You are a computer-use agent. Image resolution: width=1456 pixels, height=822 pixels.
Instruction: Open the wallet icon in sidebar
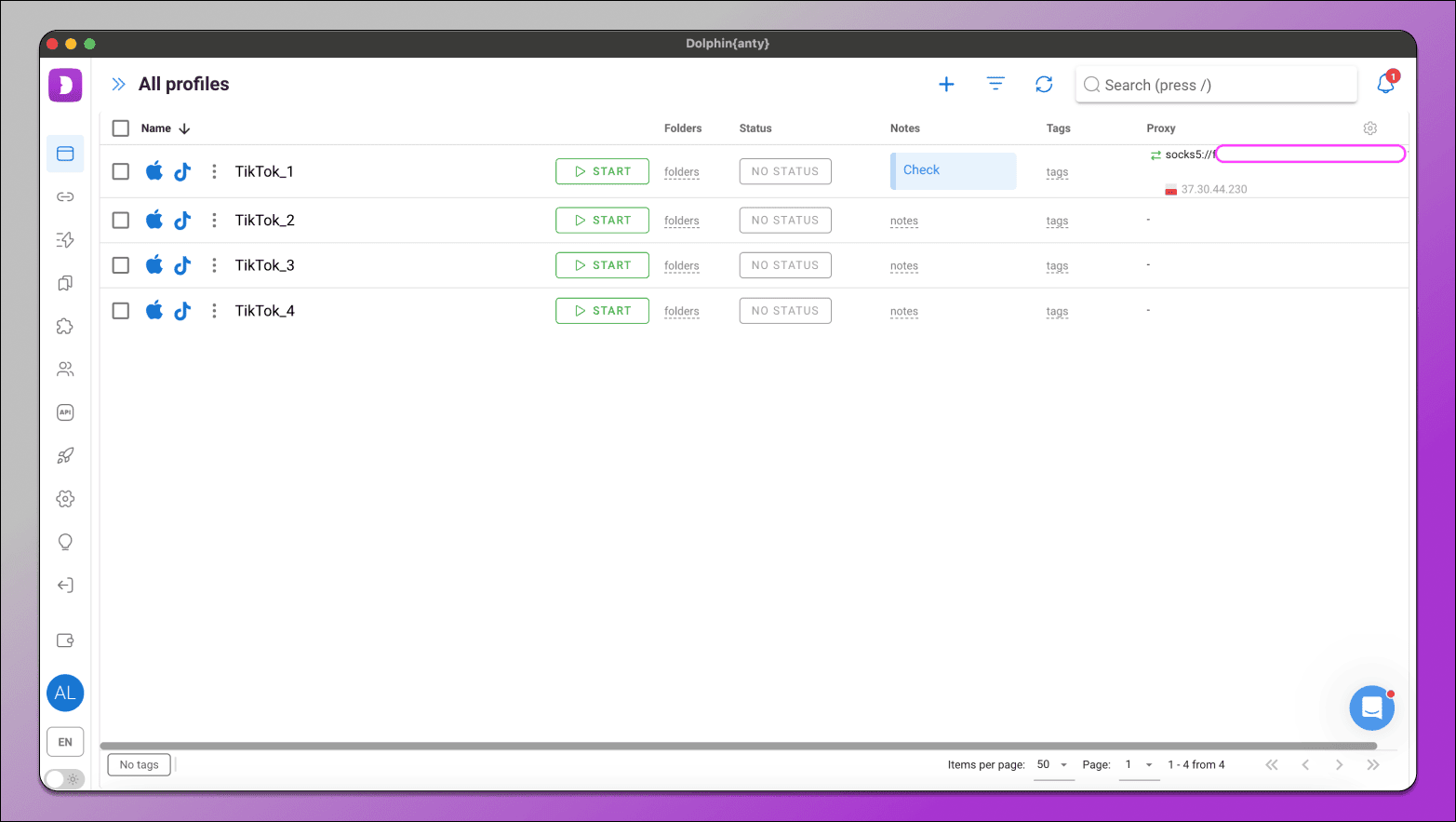(x=65, y=640)
